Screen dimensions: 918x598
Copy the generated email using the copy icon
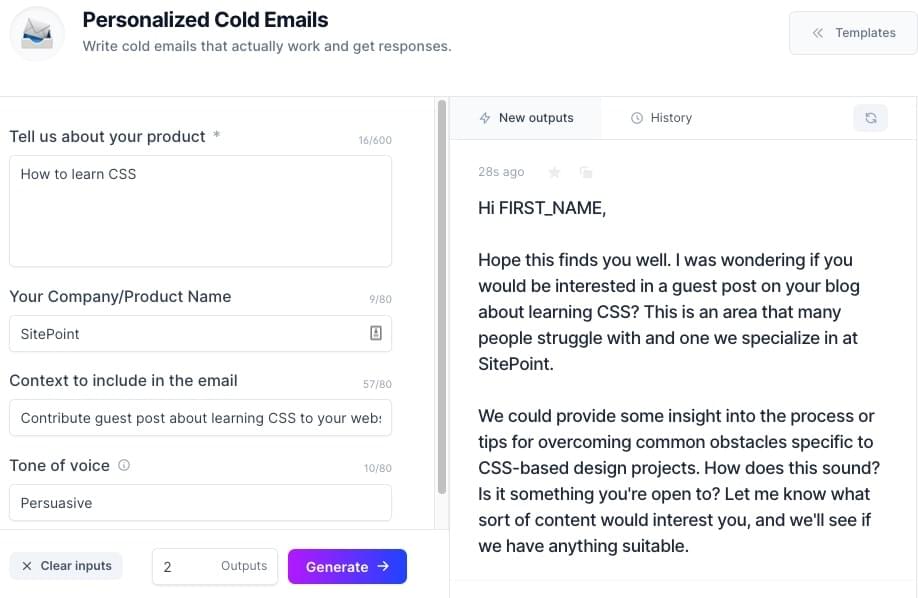(586, 172)
